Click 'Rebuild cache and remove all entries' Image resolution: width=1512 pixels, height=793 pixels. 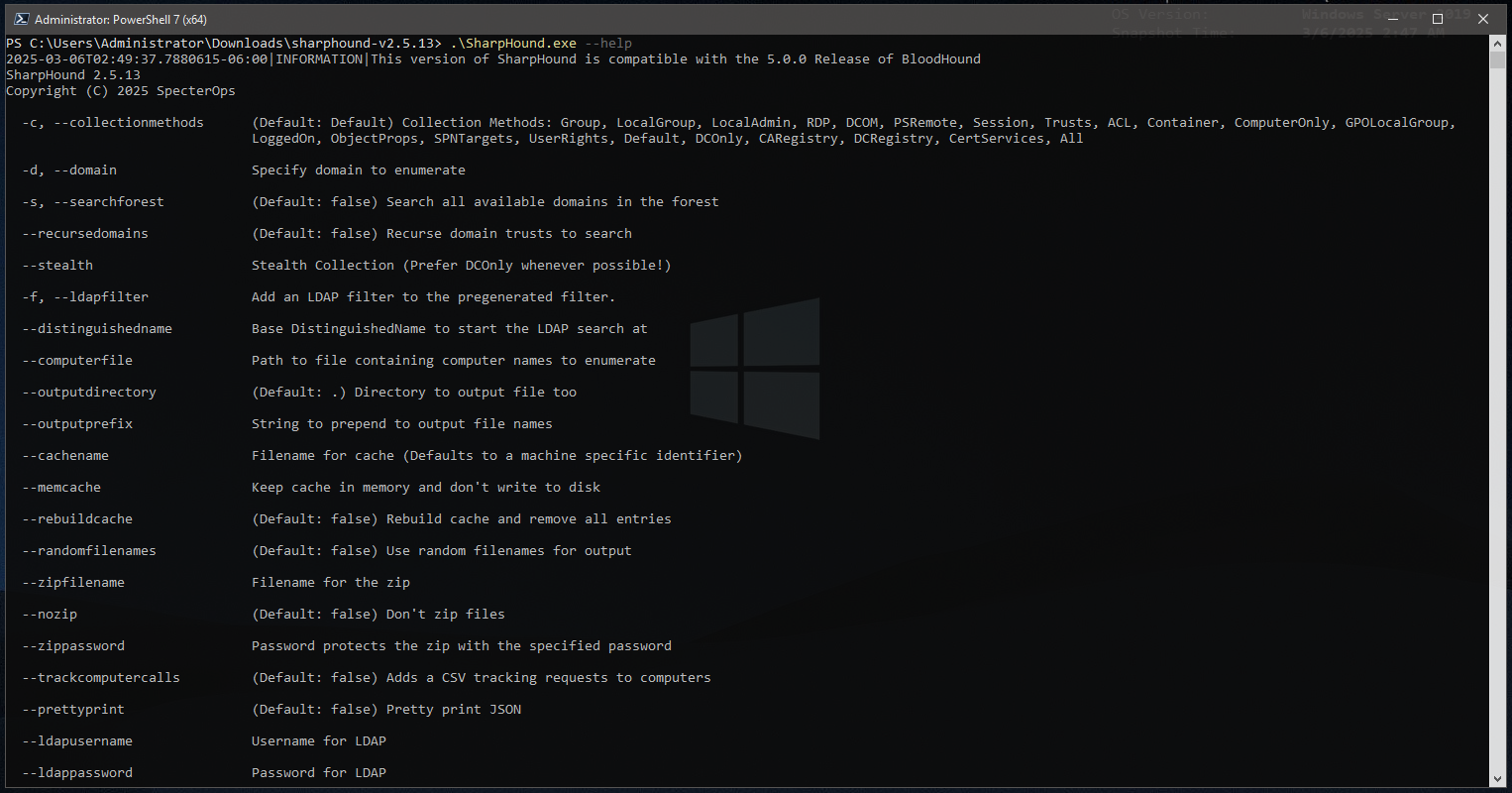(x=529, y=519)
